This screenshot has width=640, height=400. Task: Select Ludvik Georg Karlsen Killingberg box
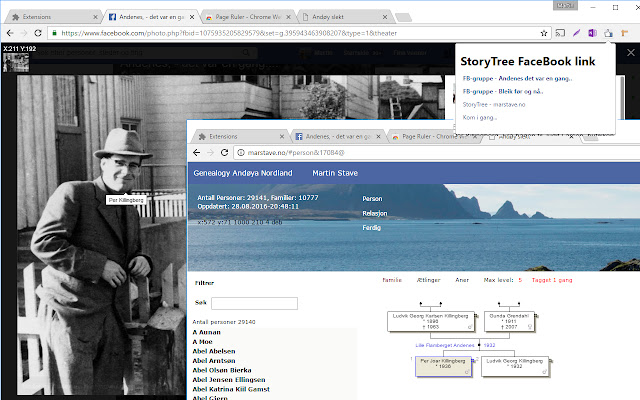(x=431, y=321)
